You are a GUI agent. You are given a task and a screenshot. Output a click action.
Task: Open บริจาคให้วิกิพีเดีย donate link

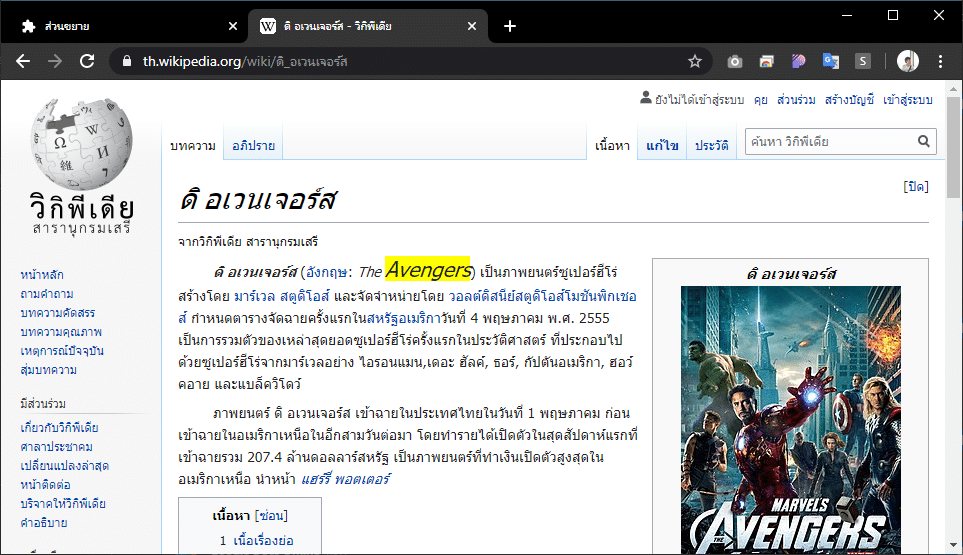point(63,504)
